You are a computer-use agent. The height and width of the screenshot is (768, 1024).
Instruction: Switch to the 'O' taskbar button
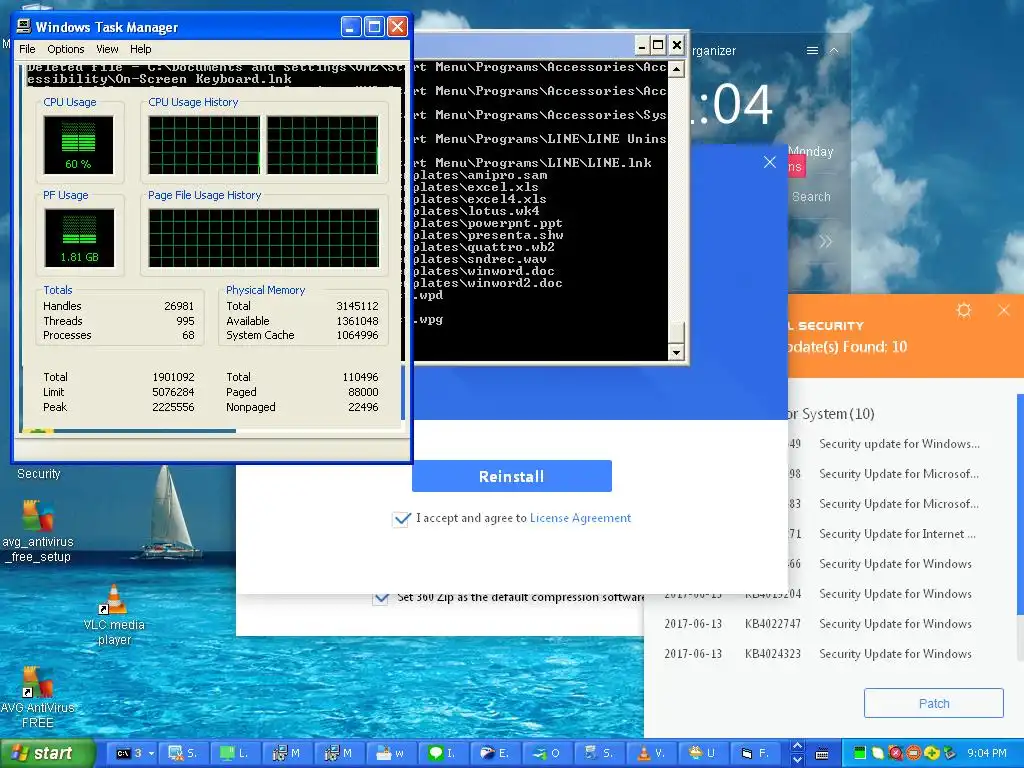coord(547,754)
